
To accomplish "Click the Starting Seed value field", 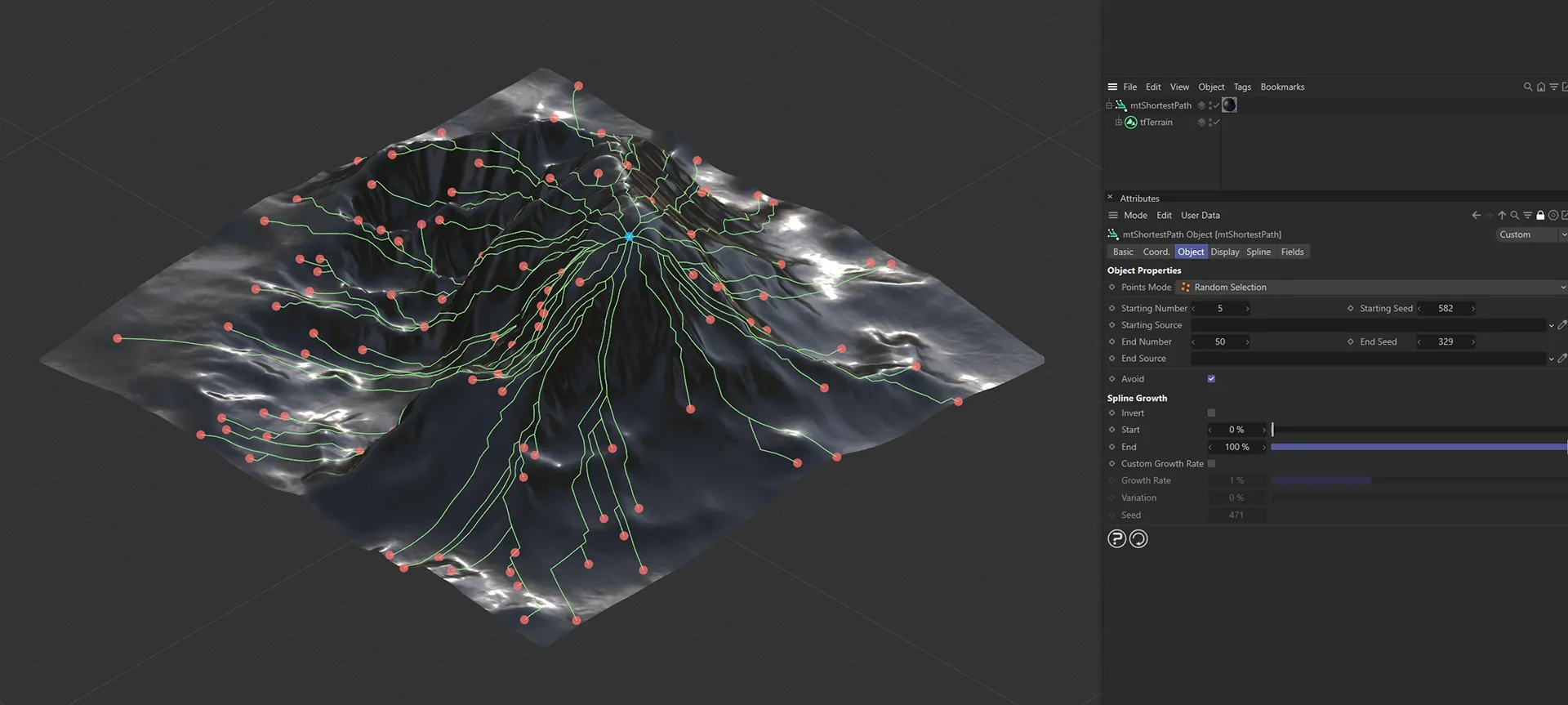I will (x=1445, y=309).
